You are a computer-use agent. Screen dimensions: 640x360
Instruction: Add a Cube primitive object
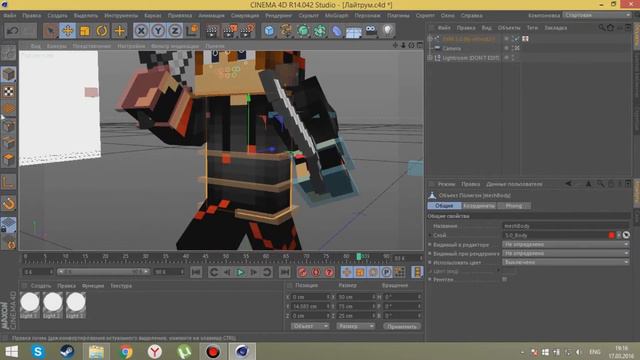click(x=269, y=31)
